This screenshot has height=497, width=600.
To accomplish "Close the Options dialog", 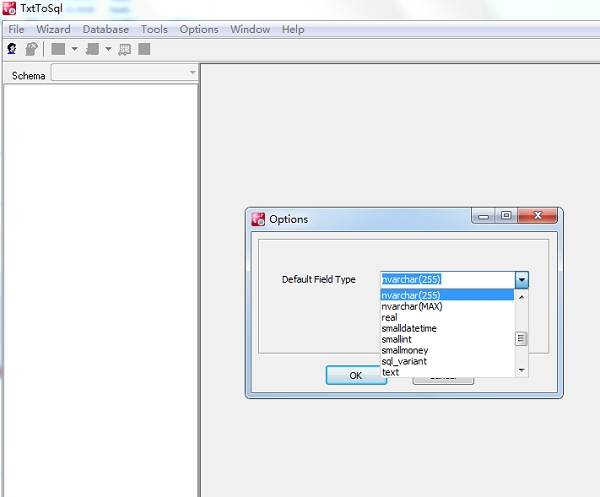I will (538, 216).
